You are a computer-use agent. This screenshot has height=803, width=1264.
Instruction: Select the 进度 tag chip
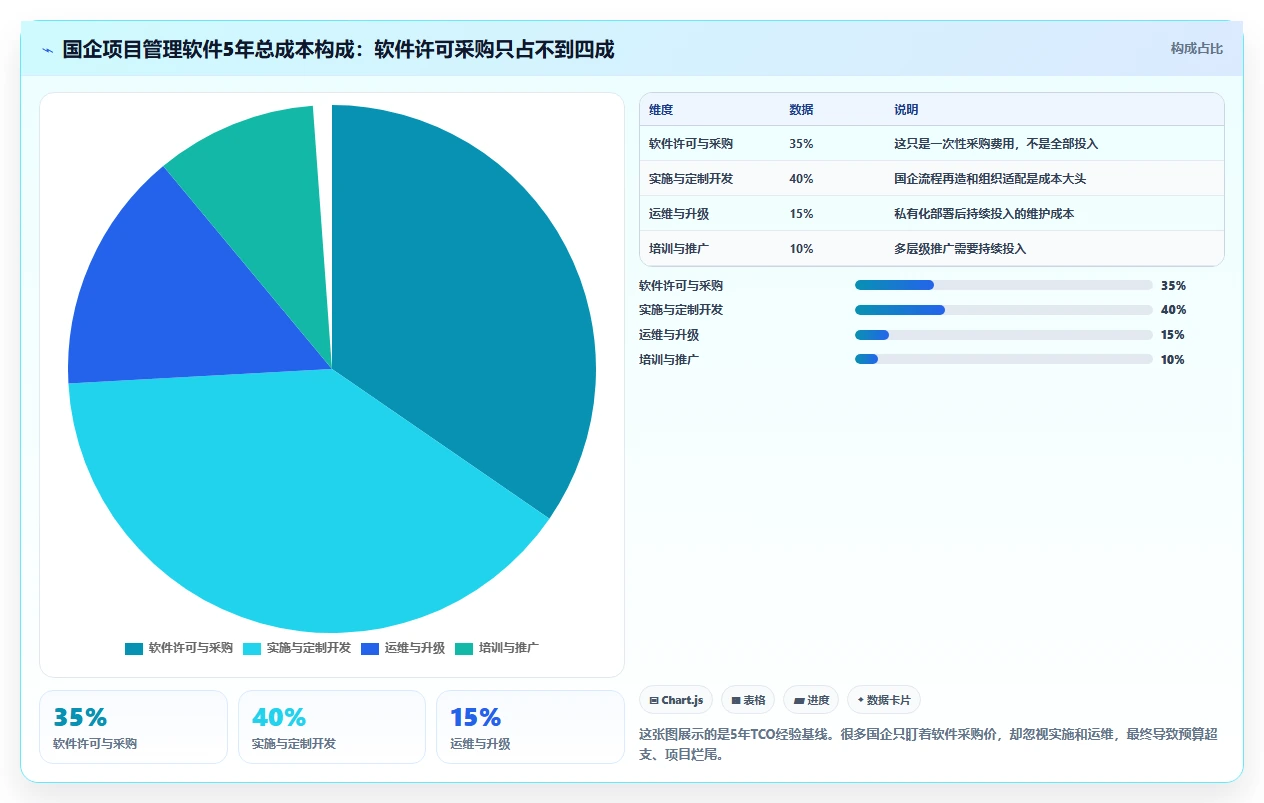[x=811, y=700]
